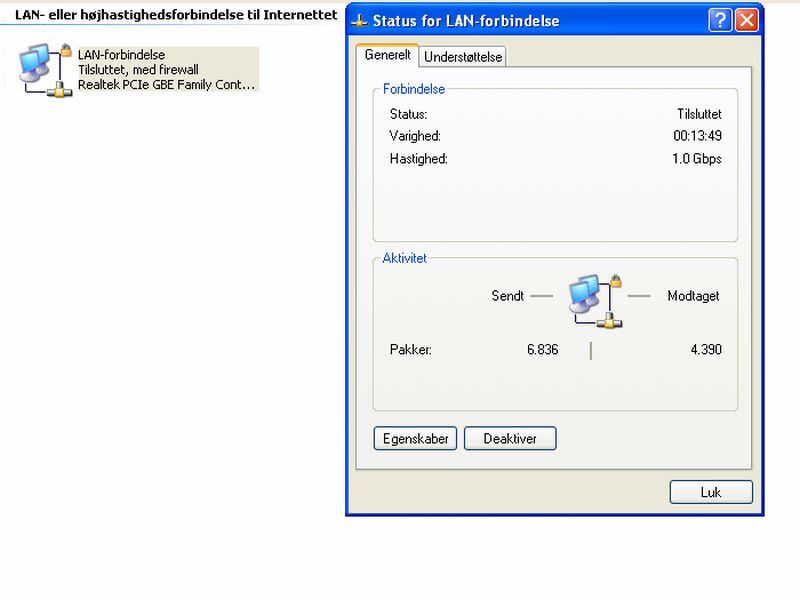The width and height of the screenshot is (800, 600).
Task: Click the speed value '1.0 Gbps'
Action: tap(696, 159)
